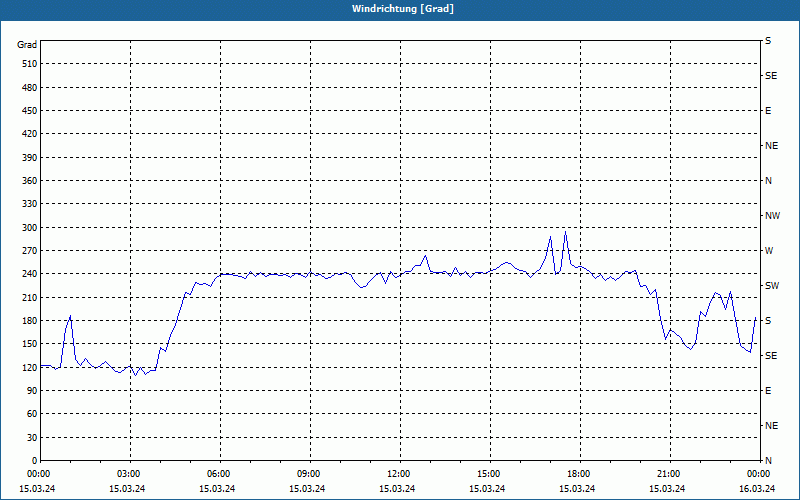Image resolution: width=800 pixels, height=500 pixels.
Task: Click the 03:00 time label
Action: (131, 474)
